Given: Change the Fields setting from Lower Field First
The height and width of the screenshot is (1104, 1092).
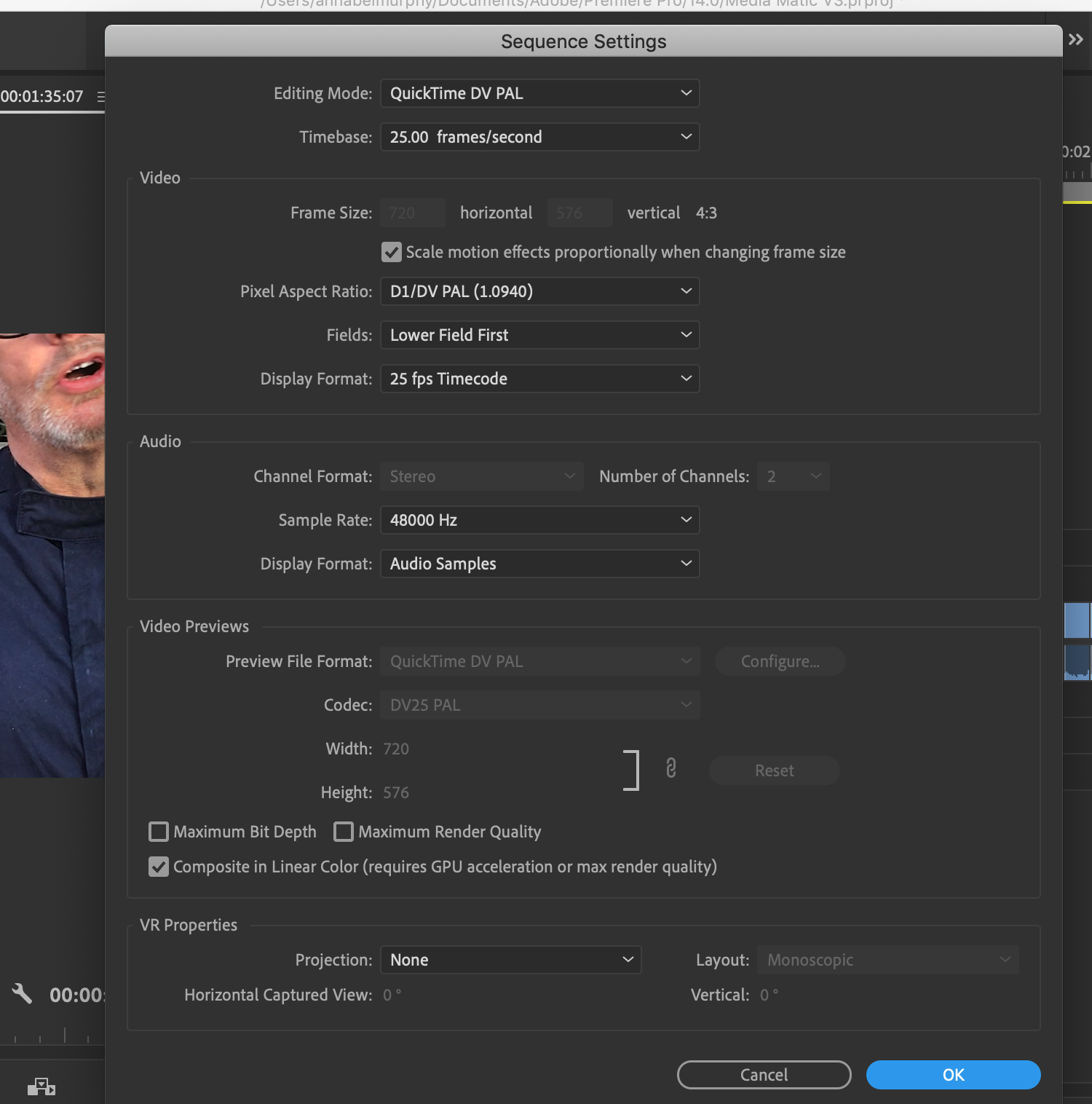Looking at the screenshot, I should coord(539,335).
